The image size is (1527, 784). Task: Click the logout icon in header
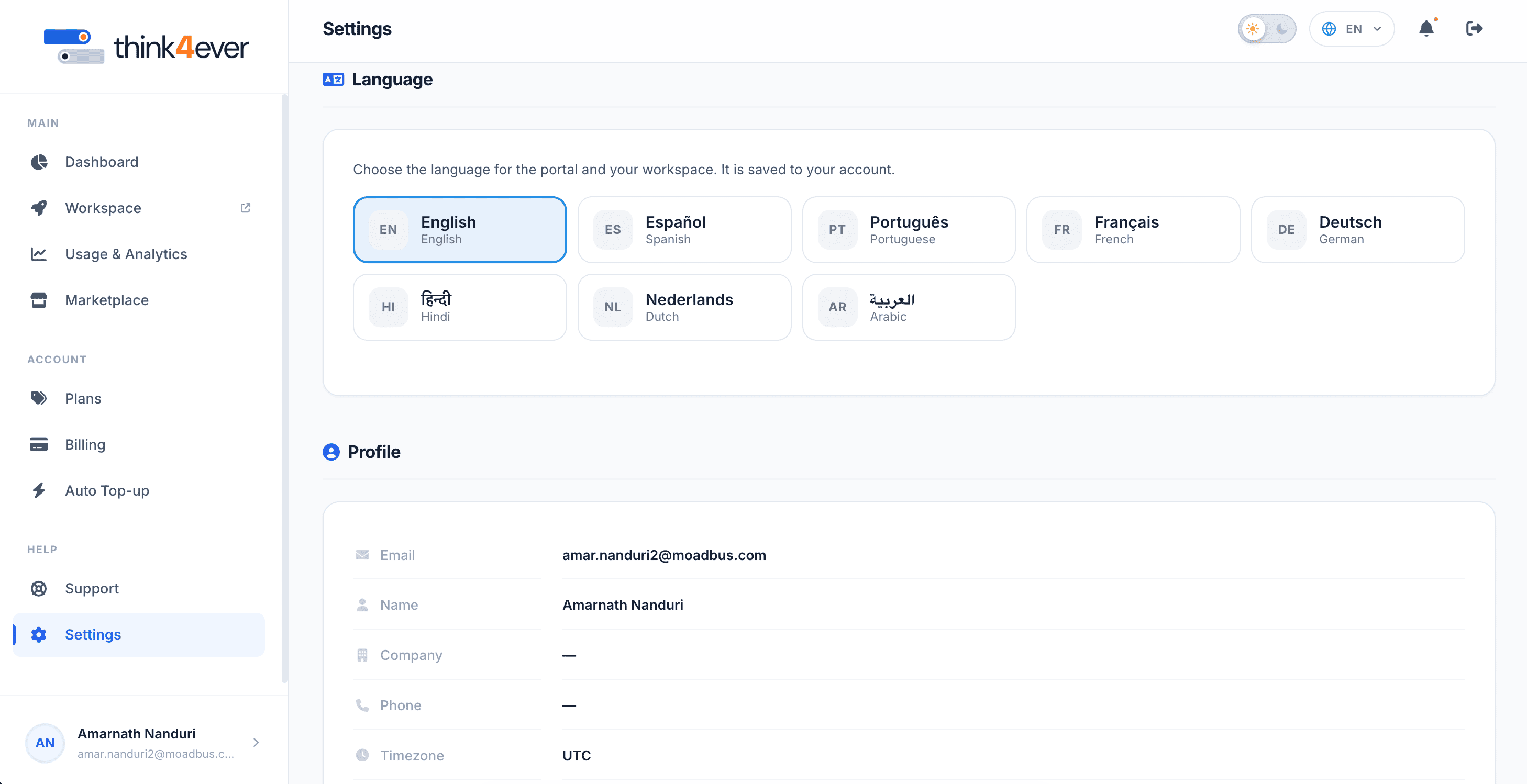tap(1474, 28)
